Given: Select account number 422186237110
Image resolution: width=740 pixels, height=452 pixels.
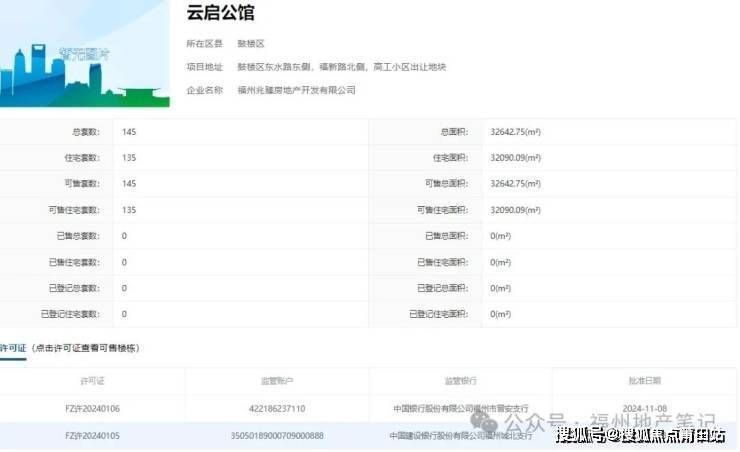Looking at the screenshot, I should tap(277, 409).
